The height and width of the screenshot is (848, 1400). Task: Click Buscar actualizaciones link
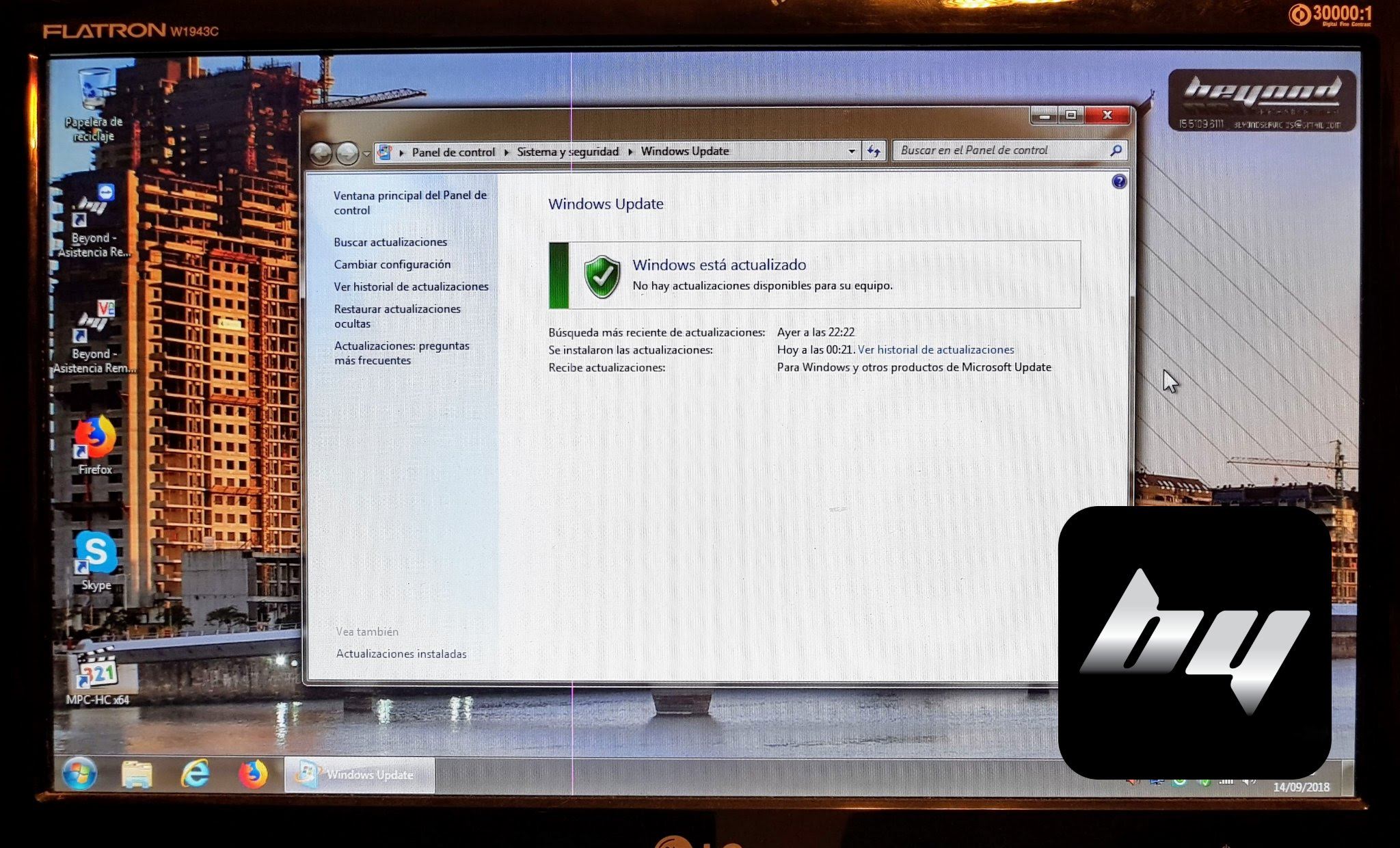[390, 242]
